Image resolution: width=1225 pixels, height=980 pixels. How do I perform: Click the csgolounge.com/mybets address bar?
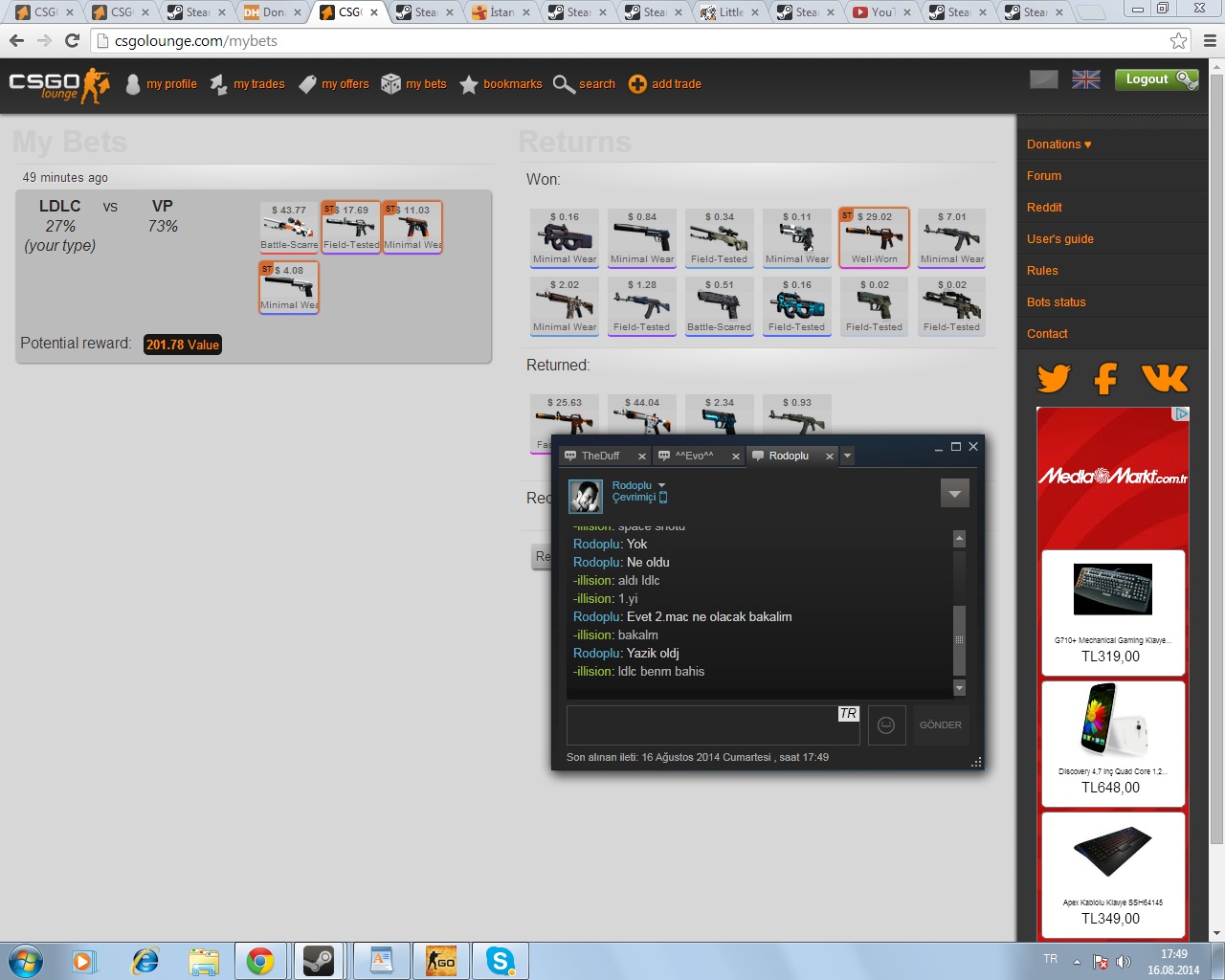(632, 41)
